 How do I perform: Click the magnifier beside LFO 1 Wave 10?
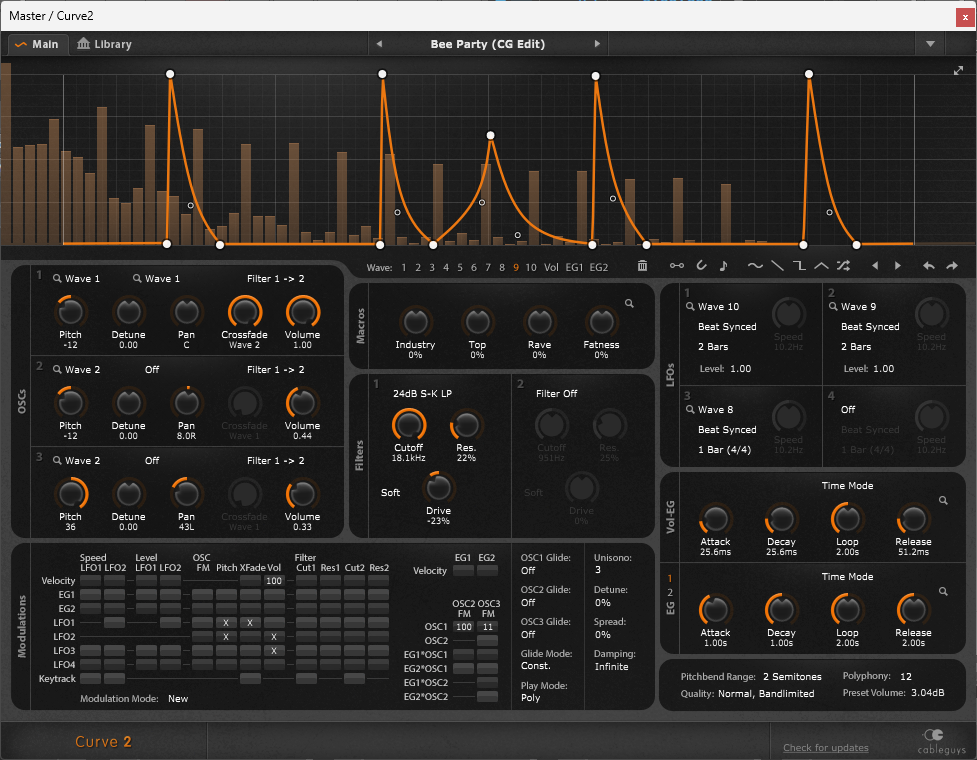point(690,306)
